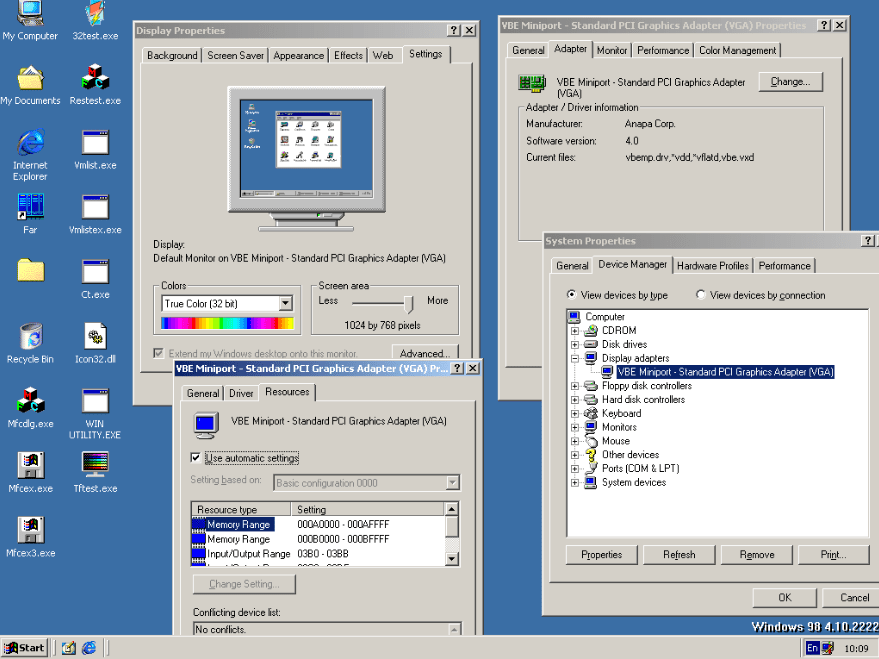Viewport: 879px width, 659px height.
Task: Click the resource list scroll down arrow
Action: pyautogui.click(x=452, y=559)
